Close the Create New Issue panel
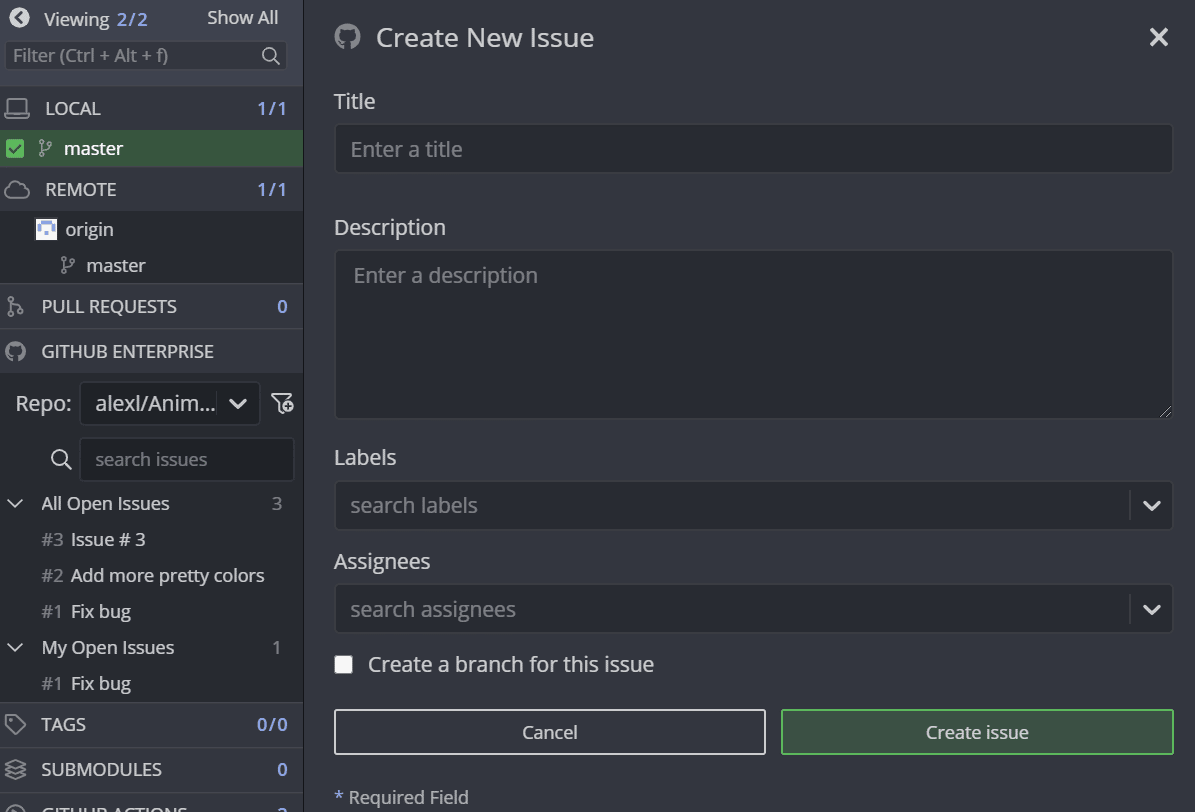 click(x=1158, y=38)
